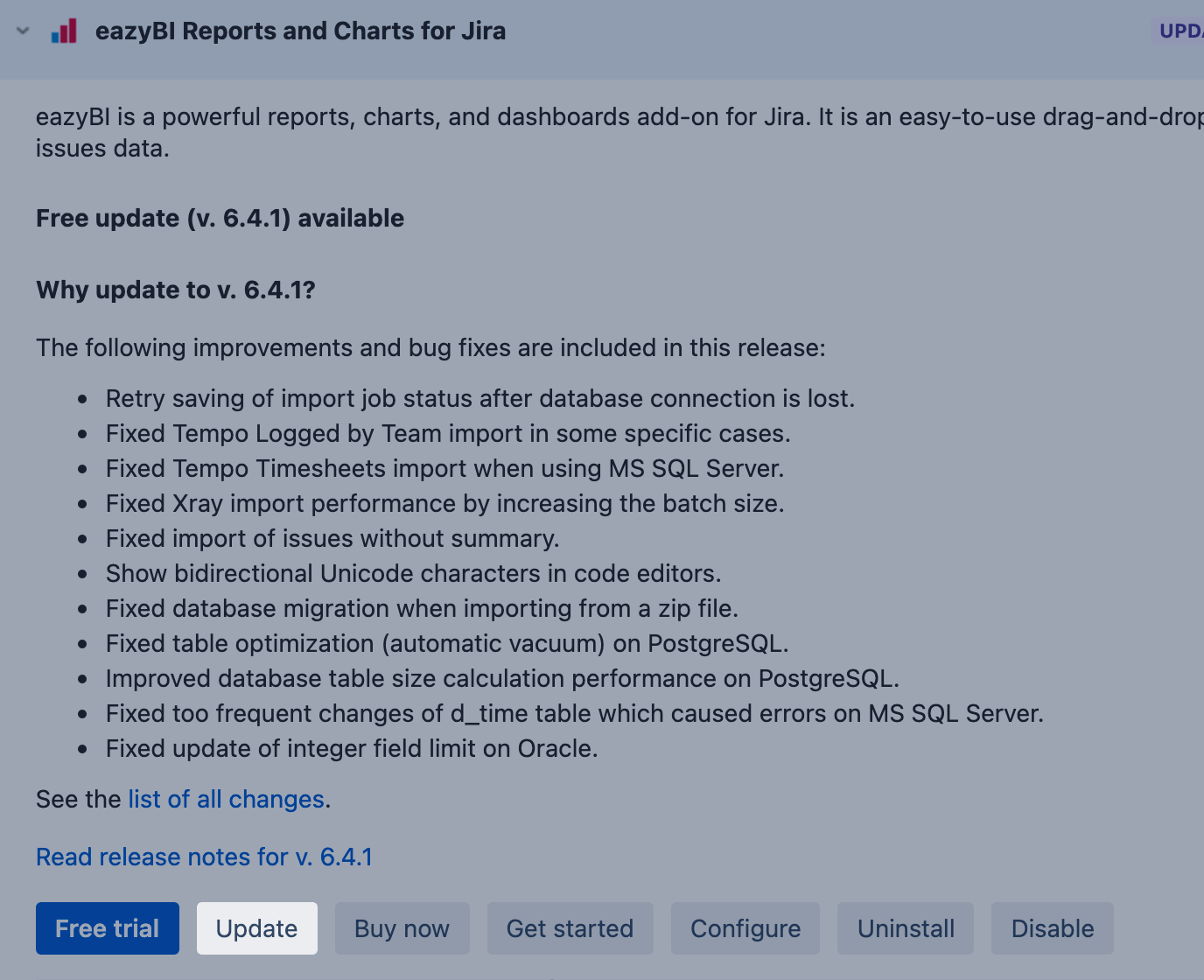Open the list of all changes link
1204x980 pixels.
[x=226, y=800]
